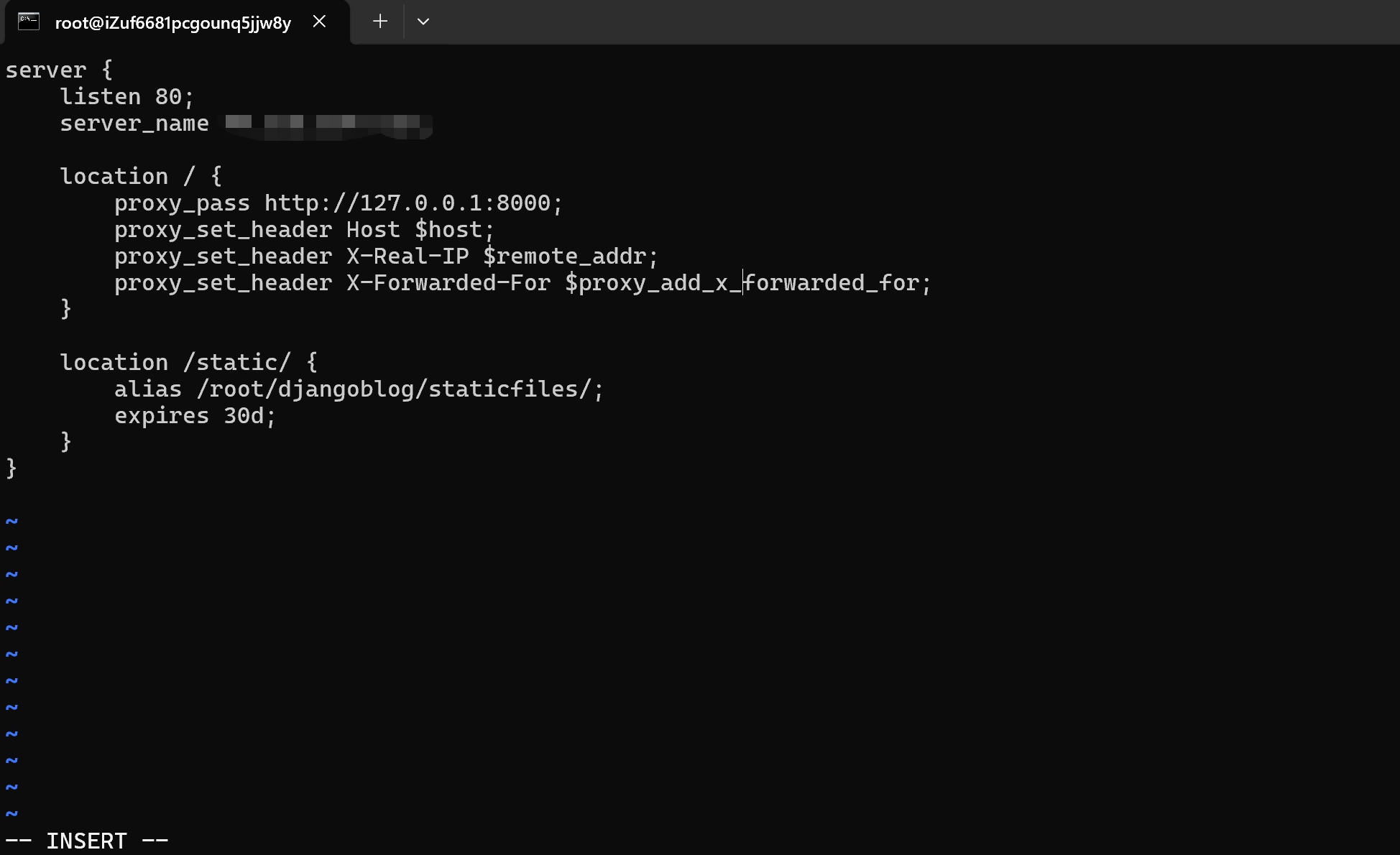1400x855 pixels.
Task: Click the opening server { line
Action: [x=59, y=70]
